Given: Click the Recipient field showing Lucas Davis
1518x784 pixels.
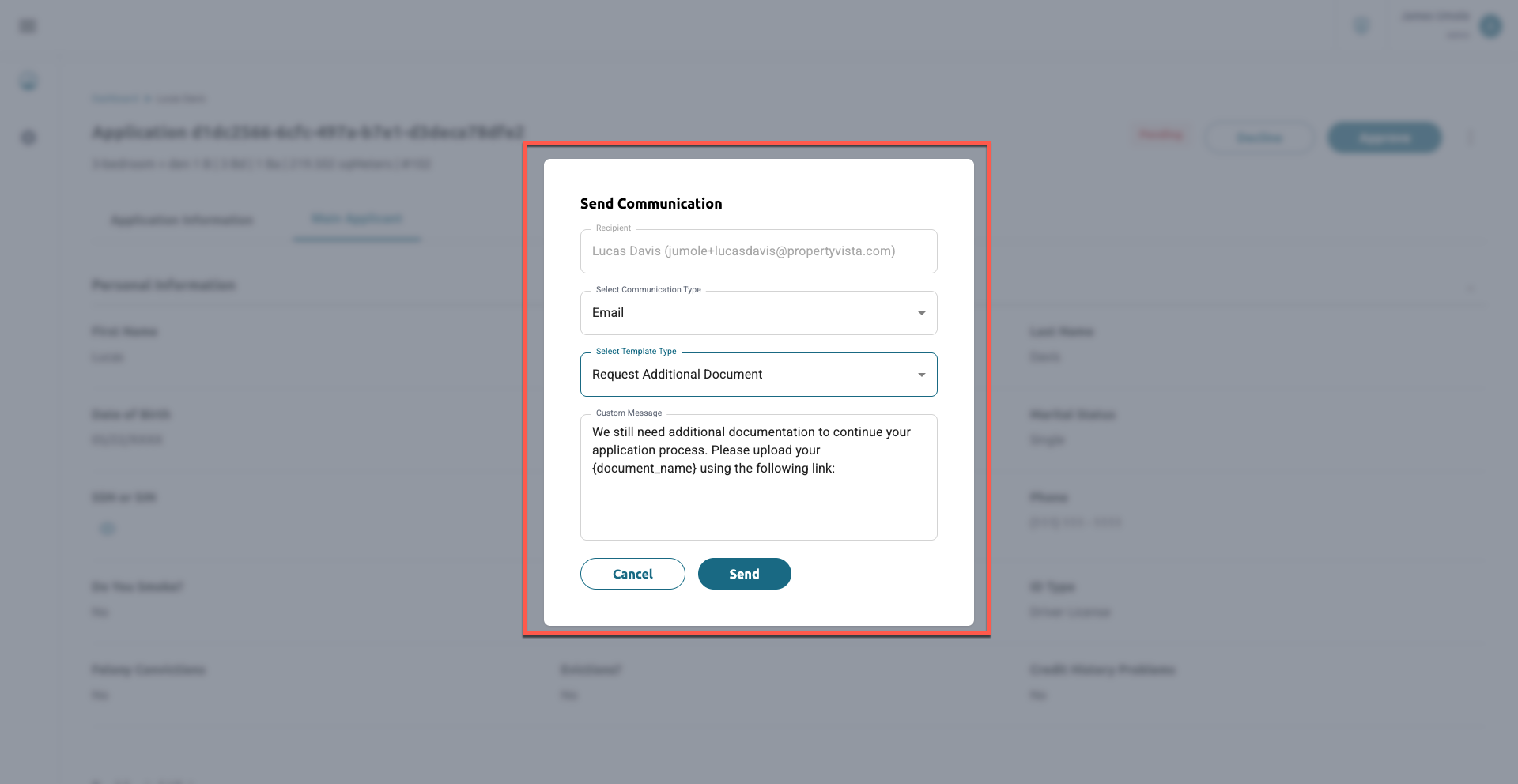Looking at the screenshot, I should 758,251.
